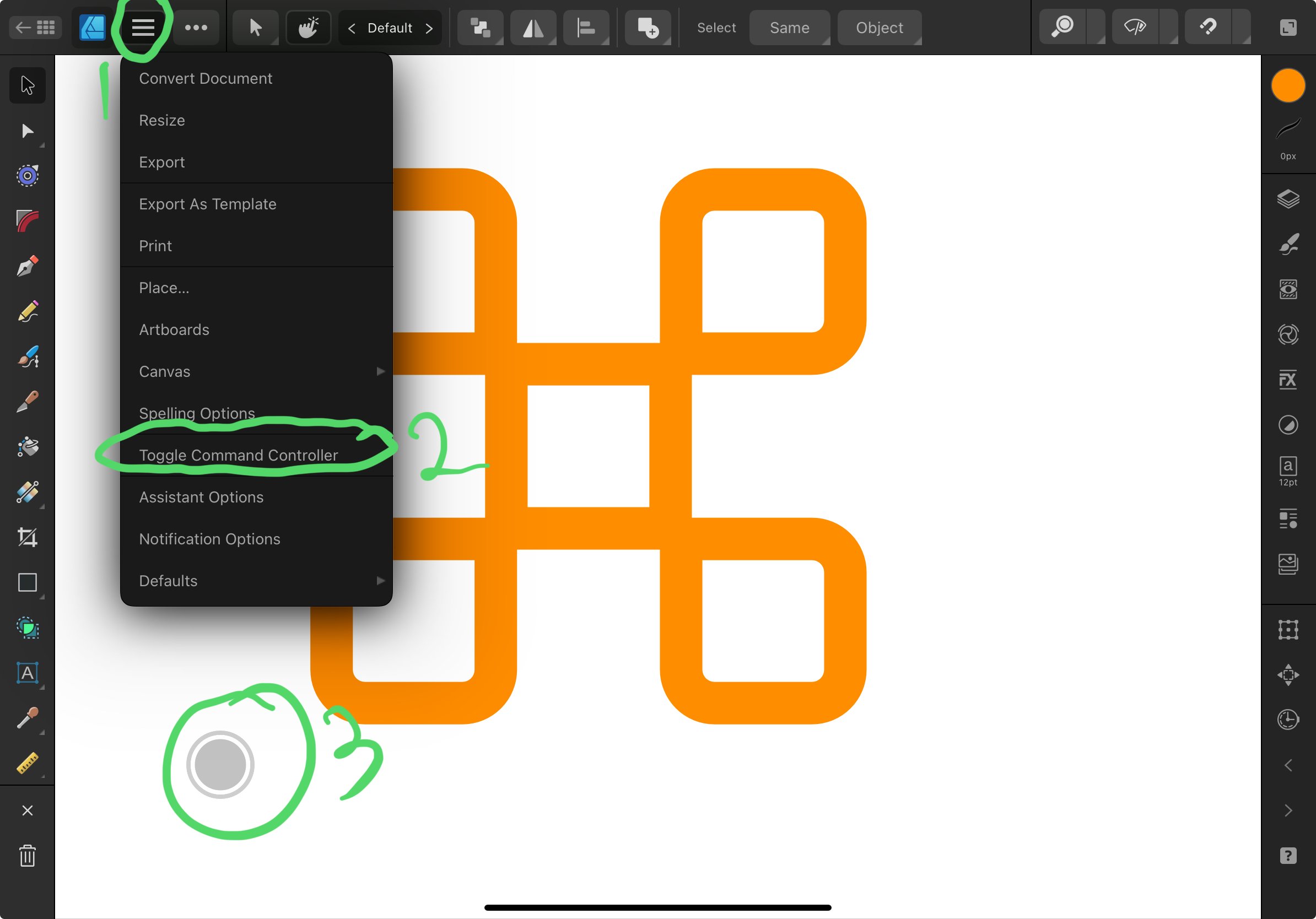This screenshot has width=1316, height=919.
Task: Switch to the next toolbar preset with the right chevron
Action: (429, 28)
